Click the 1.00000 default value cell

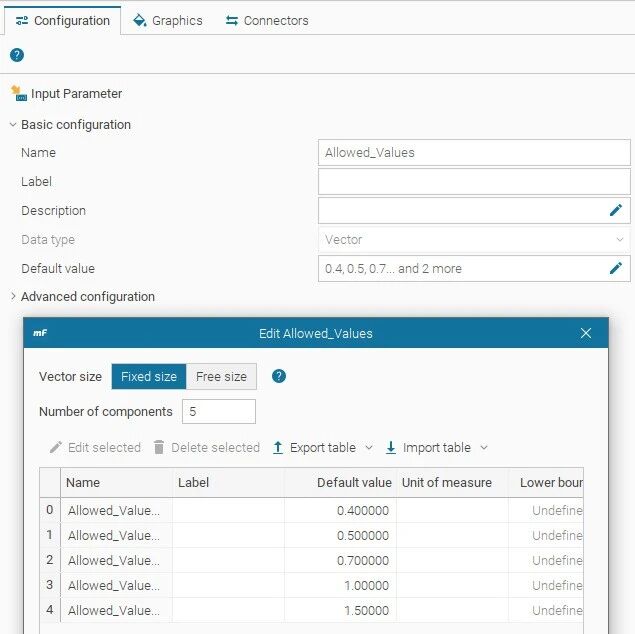coord(340,585)
